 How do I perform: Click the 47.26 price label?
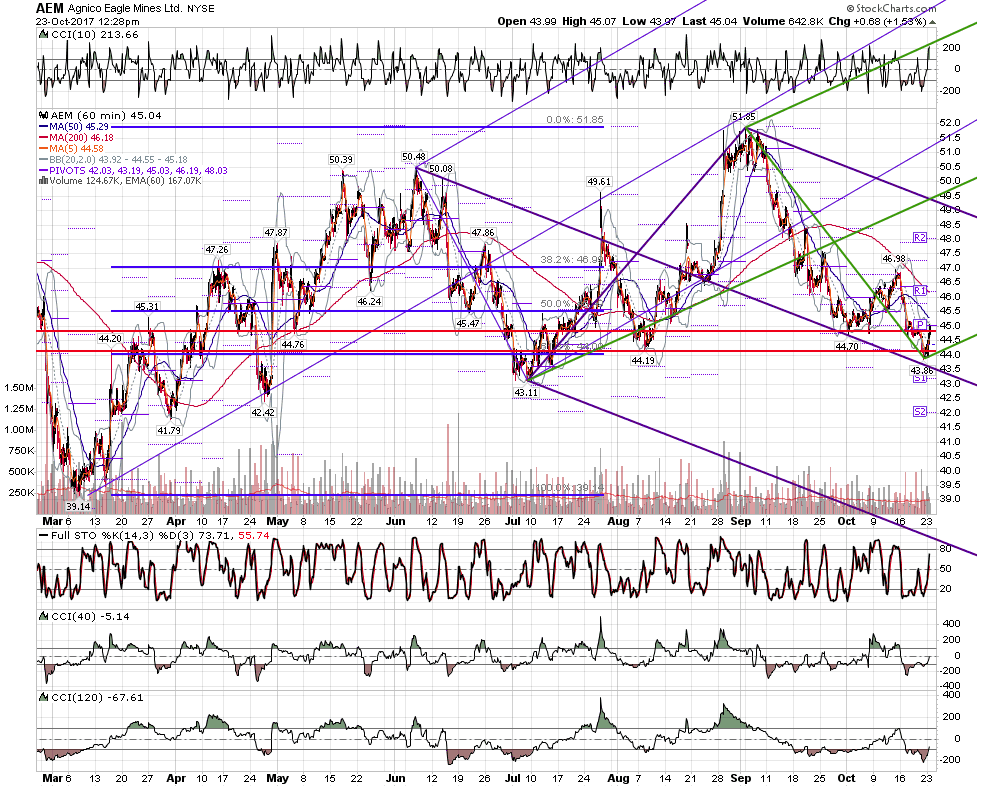pyautogui.click(x=217, y=250)
